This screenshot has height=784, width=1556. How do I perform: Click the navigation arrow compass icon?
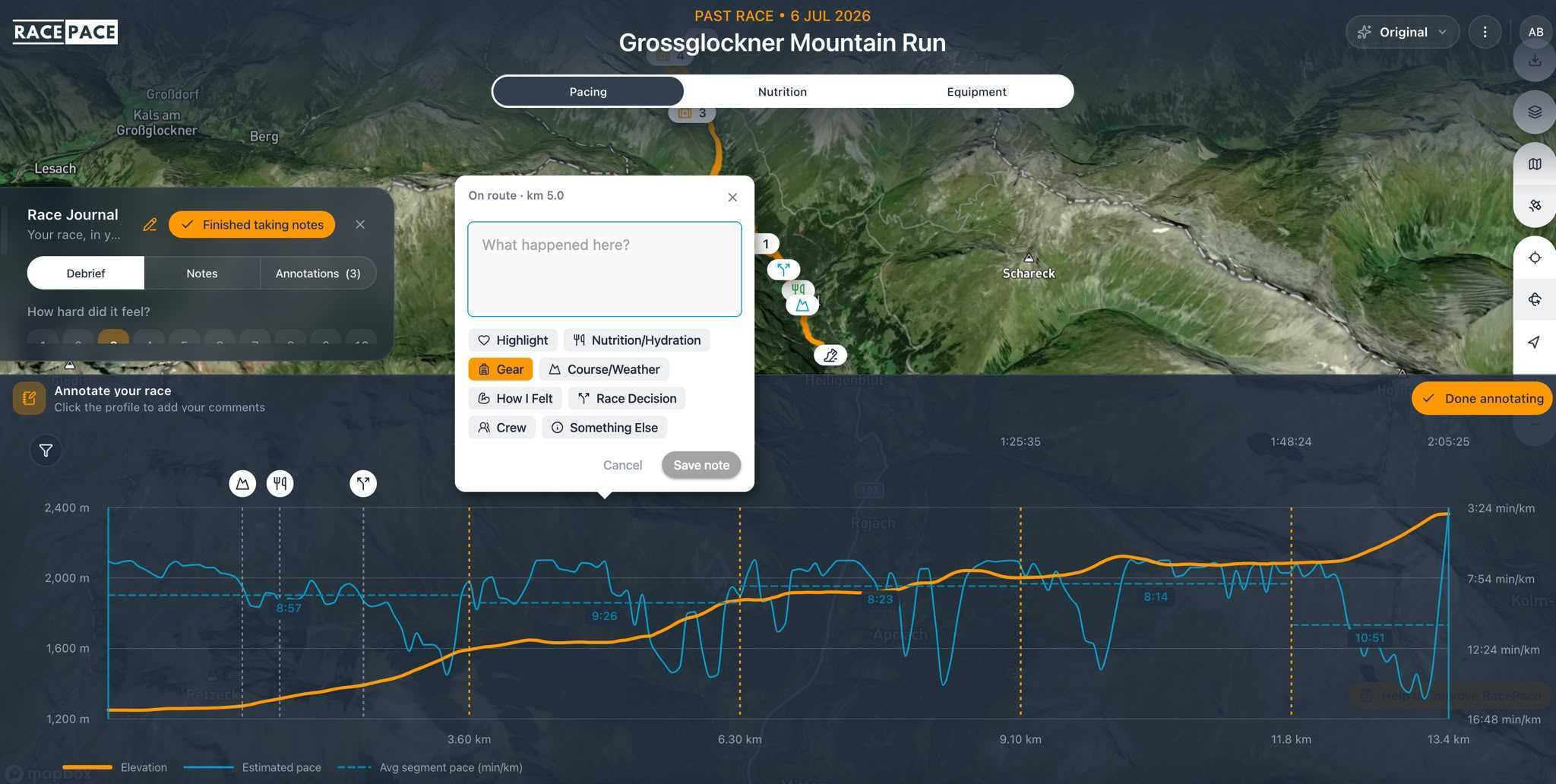(1535, 342)
